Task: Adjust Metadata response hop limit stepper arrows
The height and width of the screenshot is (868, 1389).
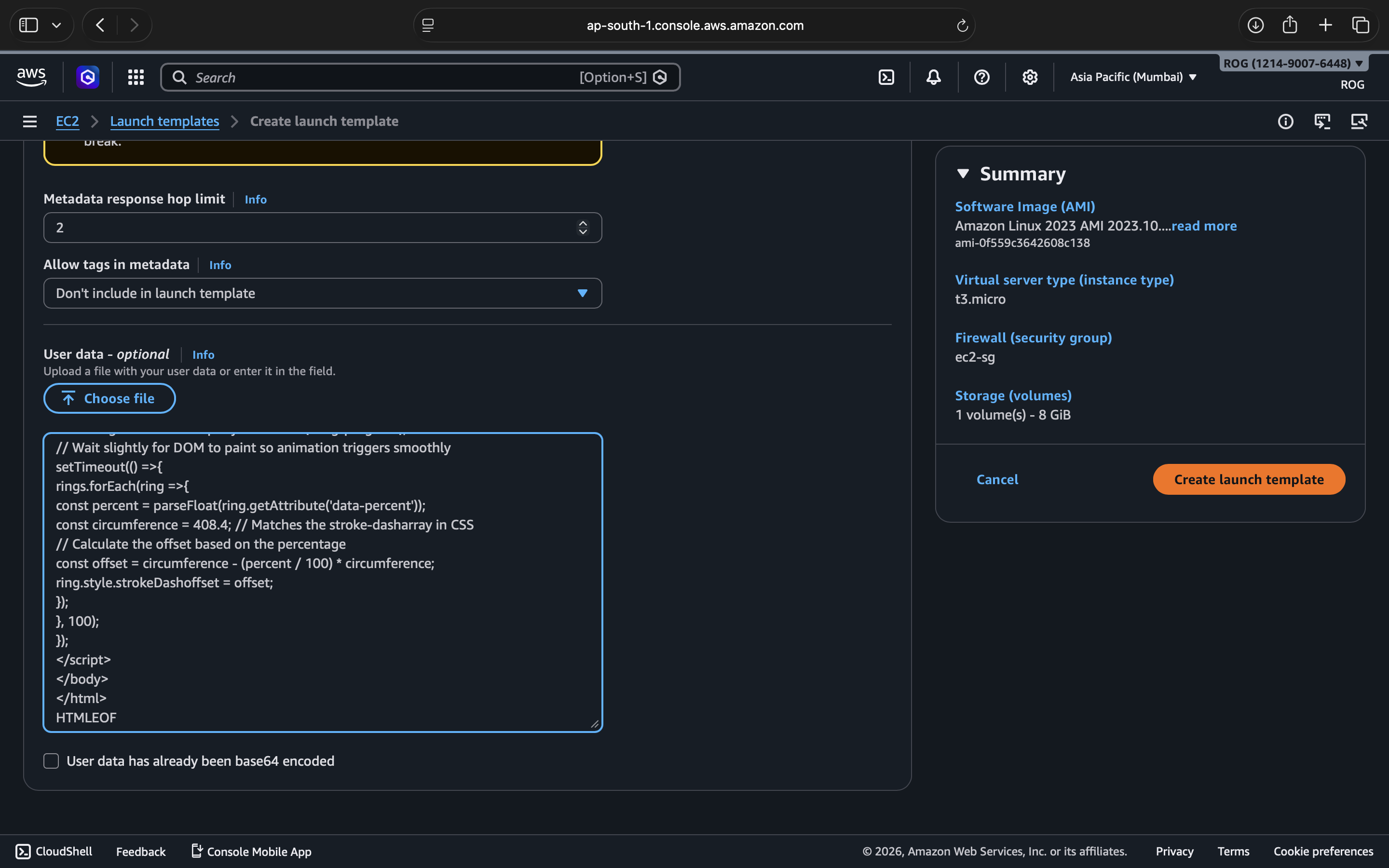Action: pyautogui.click(x=583, y=227)
